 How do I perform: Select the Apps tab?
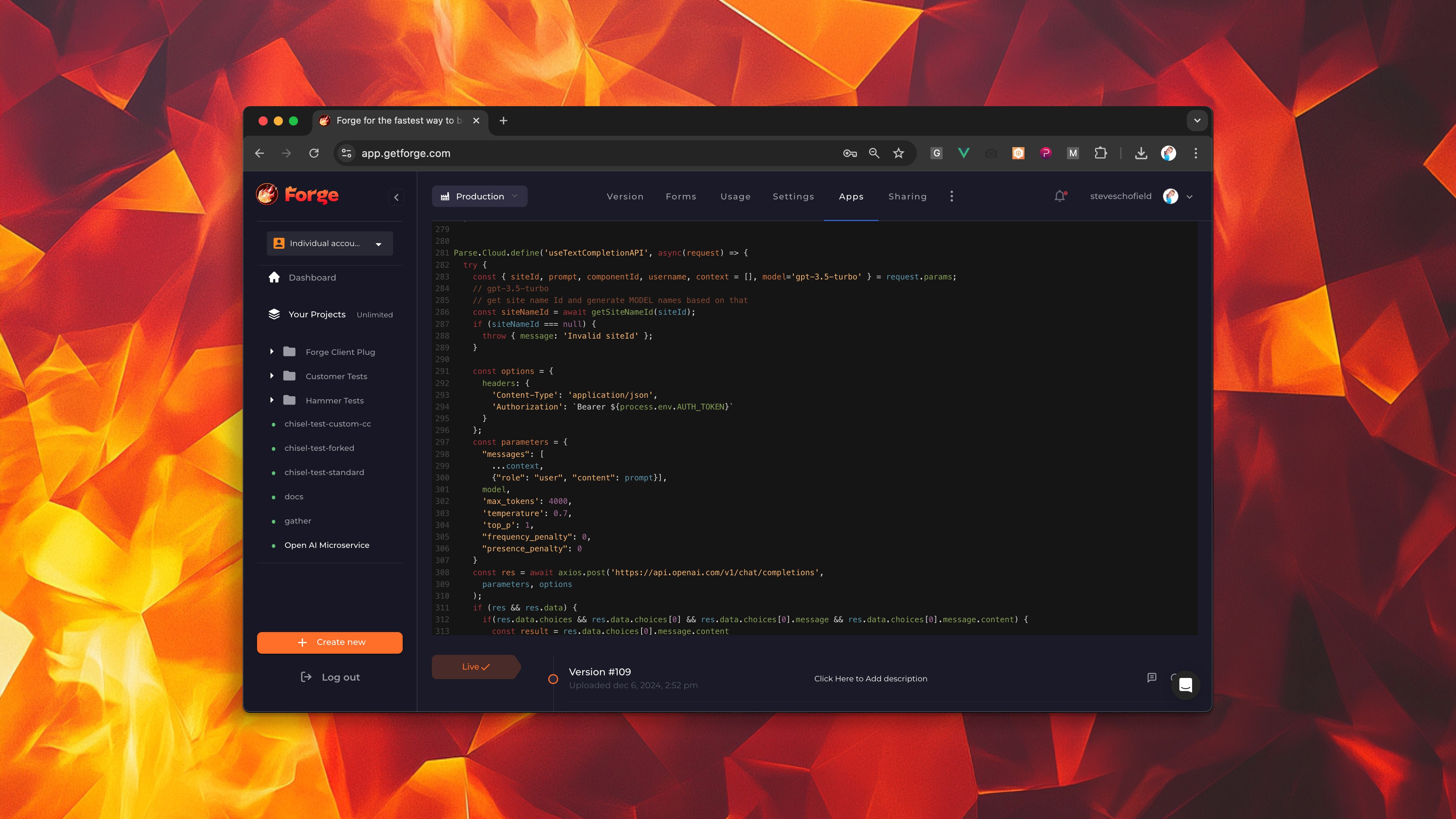851,196
